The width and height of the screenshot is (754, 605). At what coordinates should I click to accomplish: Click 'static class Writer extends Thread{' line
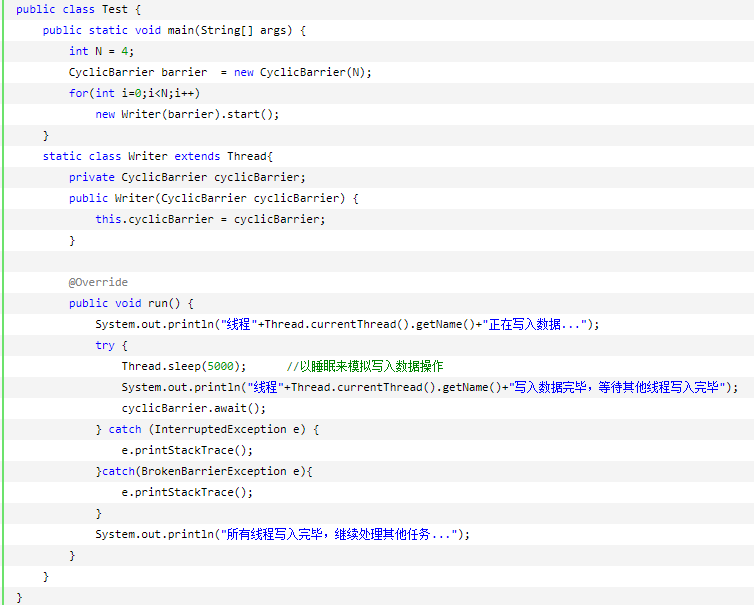click(158, 156)
